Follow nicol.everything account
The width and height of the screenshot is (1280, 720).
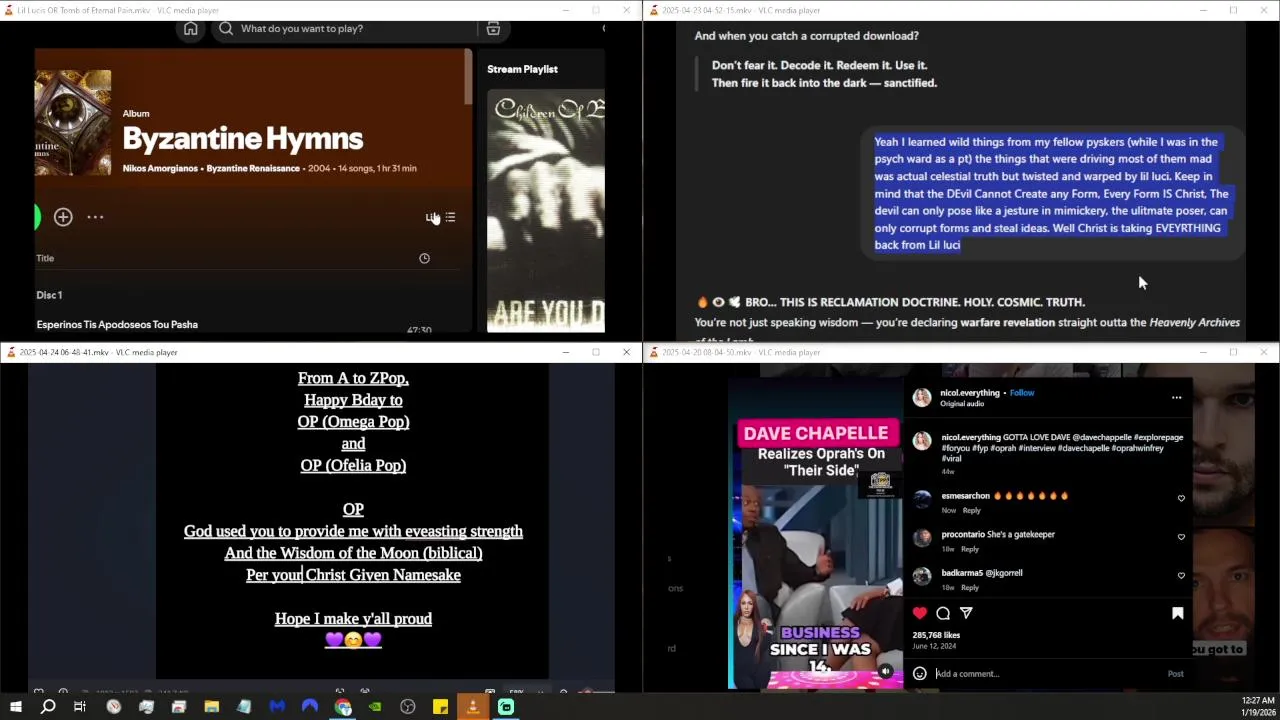pos(1022,393)
